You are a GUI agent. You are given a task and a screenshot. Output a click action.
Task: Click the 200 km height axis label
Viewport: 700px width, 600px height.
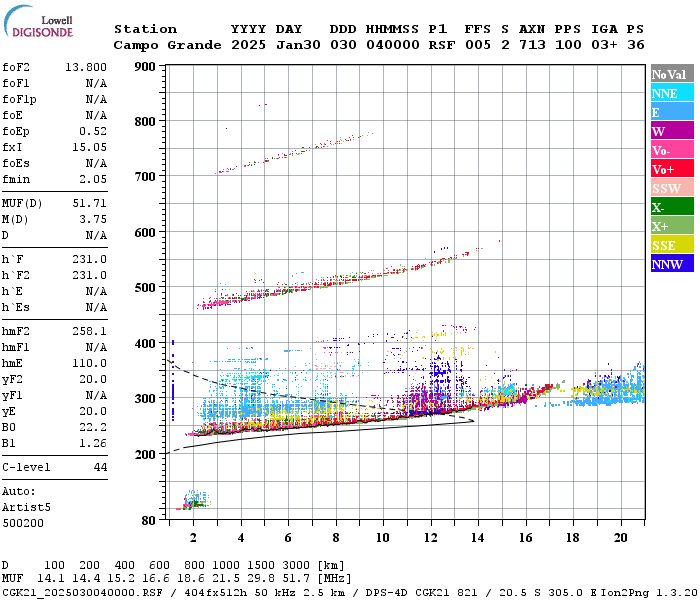(145, 454)
